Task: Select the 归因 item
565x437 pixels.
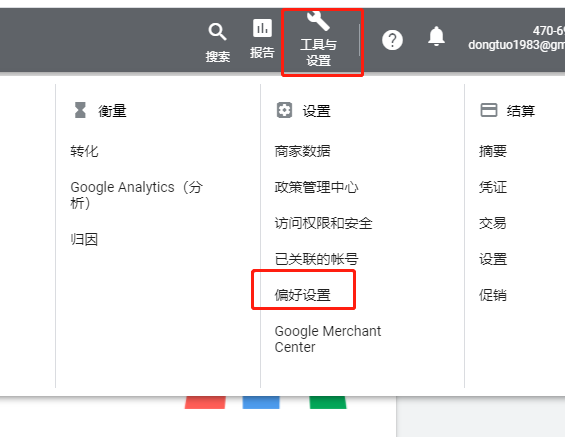Action: pos(84,239)
